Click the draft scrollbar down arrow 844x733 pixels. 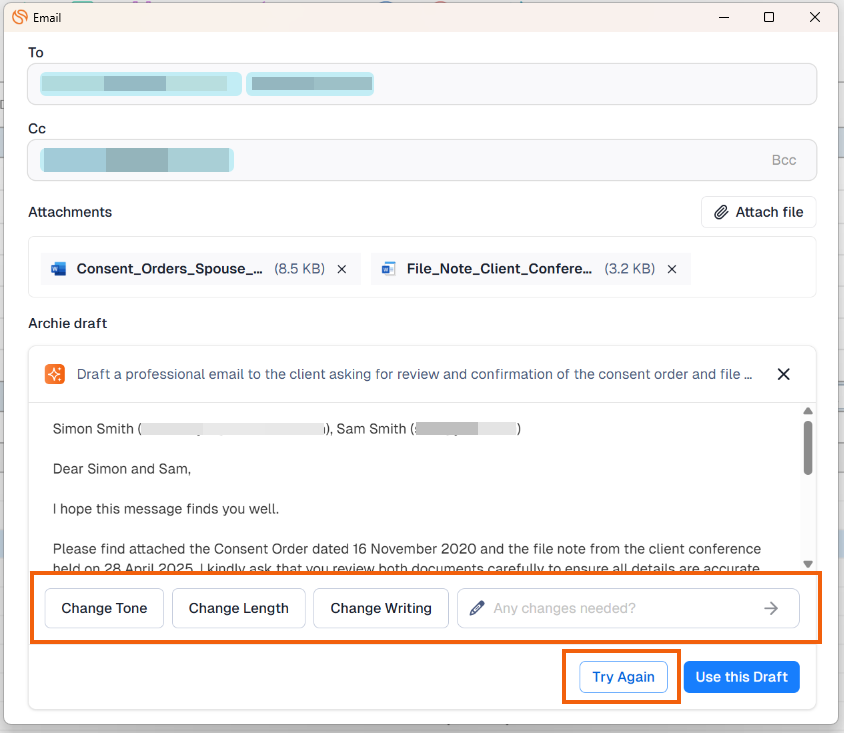click(x=808, y=564)
